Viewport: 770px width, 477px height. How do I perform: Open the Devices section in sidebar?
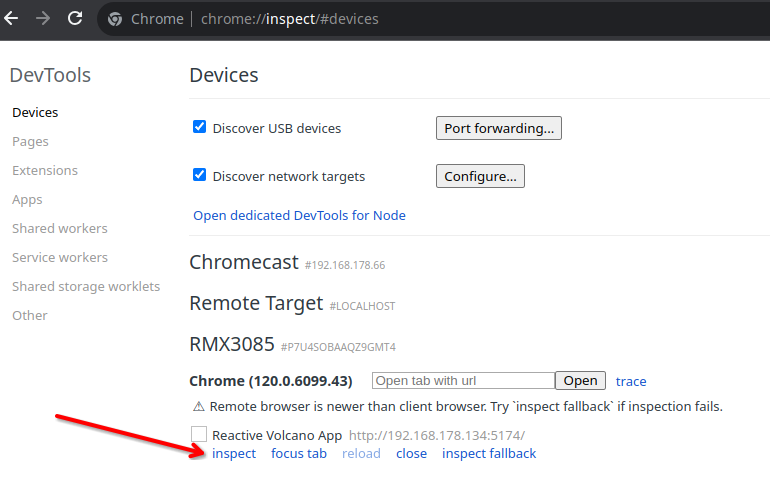coord(35,112)
